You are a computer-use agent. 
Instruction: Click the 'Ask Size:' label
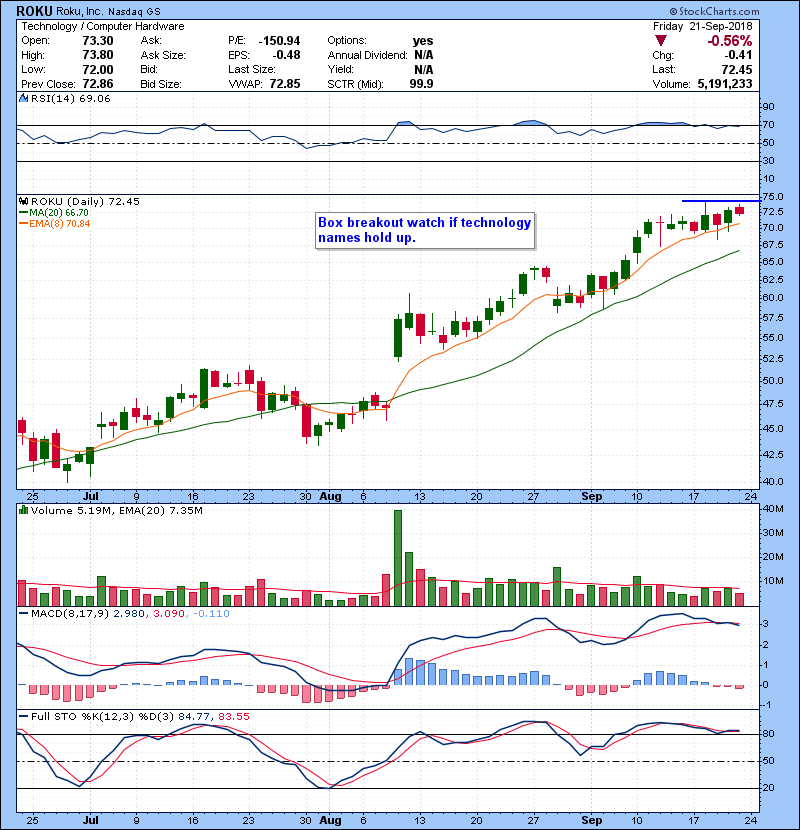163,55
